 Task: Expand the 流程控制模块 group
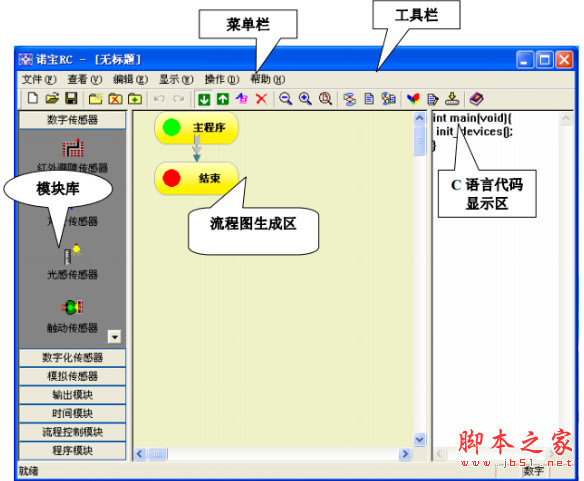click(x=72, y=432)
